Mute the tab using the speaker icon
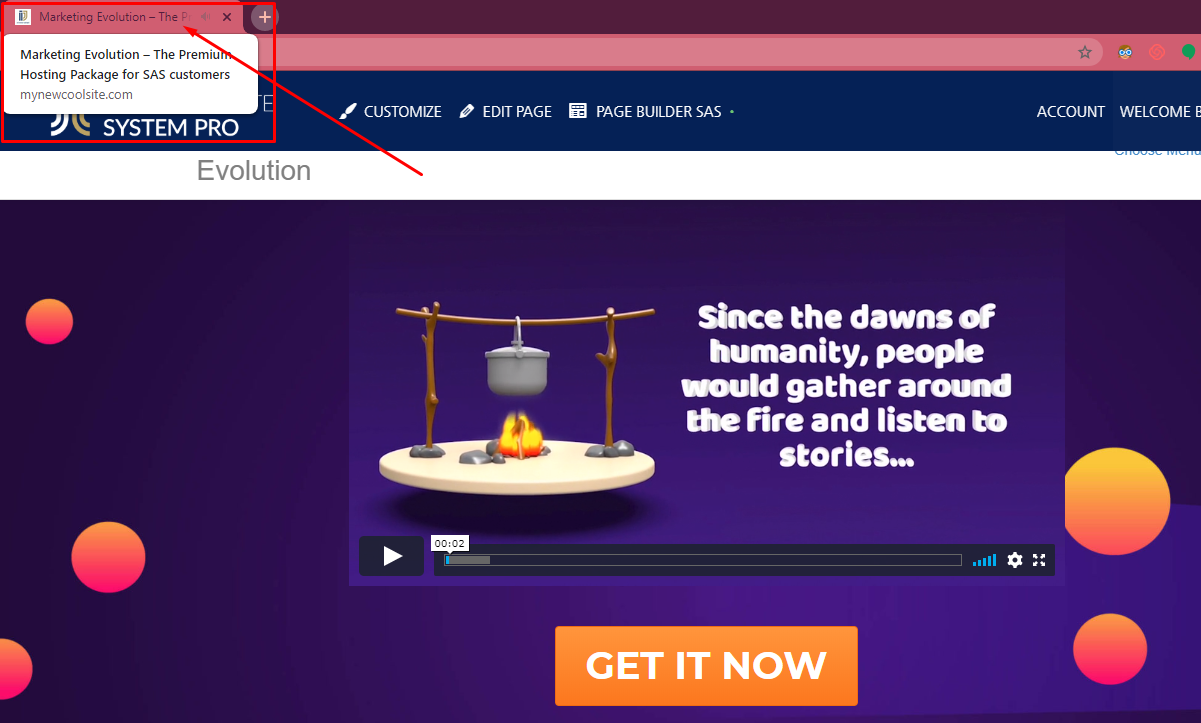1201x723 pixels. click(x=205, y=17)
